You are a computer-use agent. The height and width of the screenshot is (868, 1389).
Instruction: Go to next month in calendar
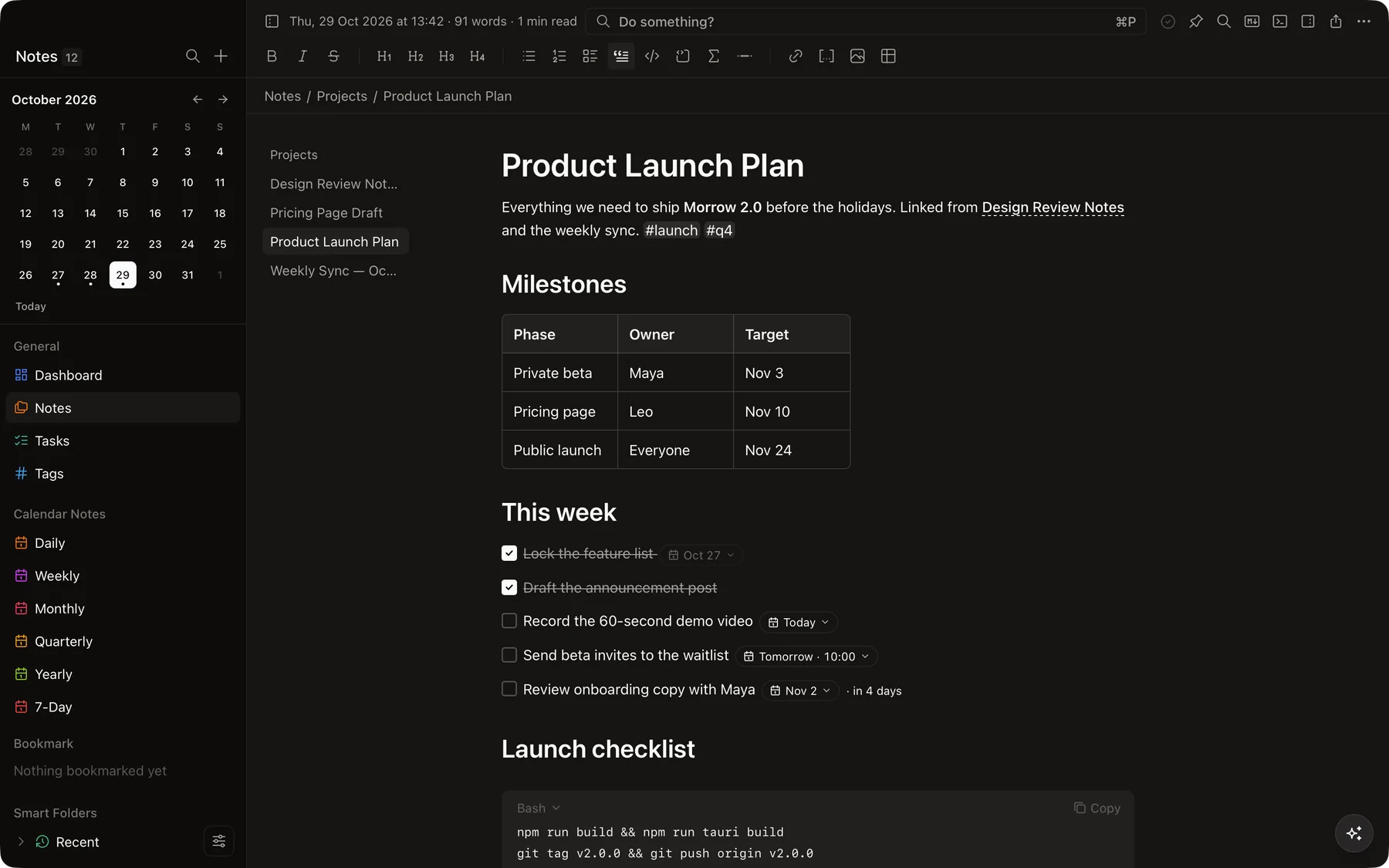[223, 100]
